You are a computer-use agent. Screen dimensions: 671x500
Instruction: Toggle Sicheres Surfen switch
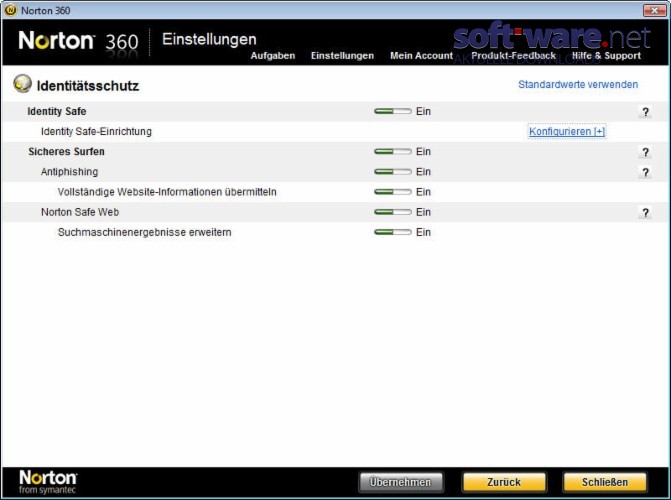(392, 152)
